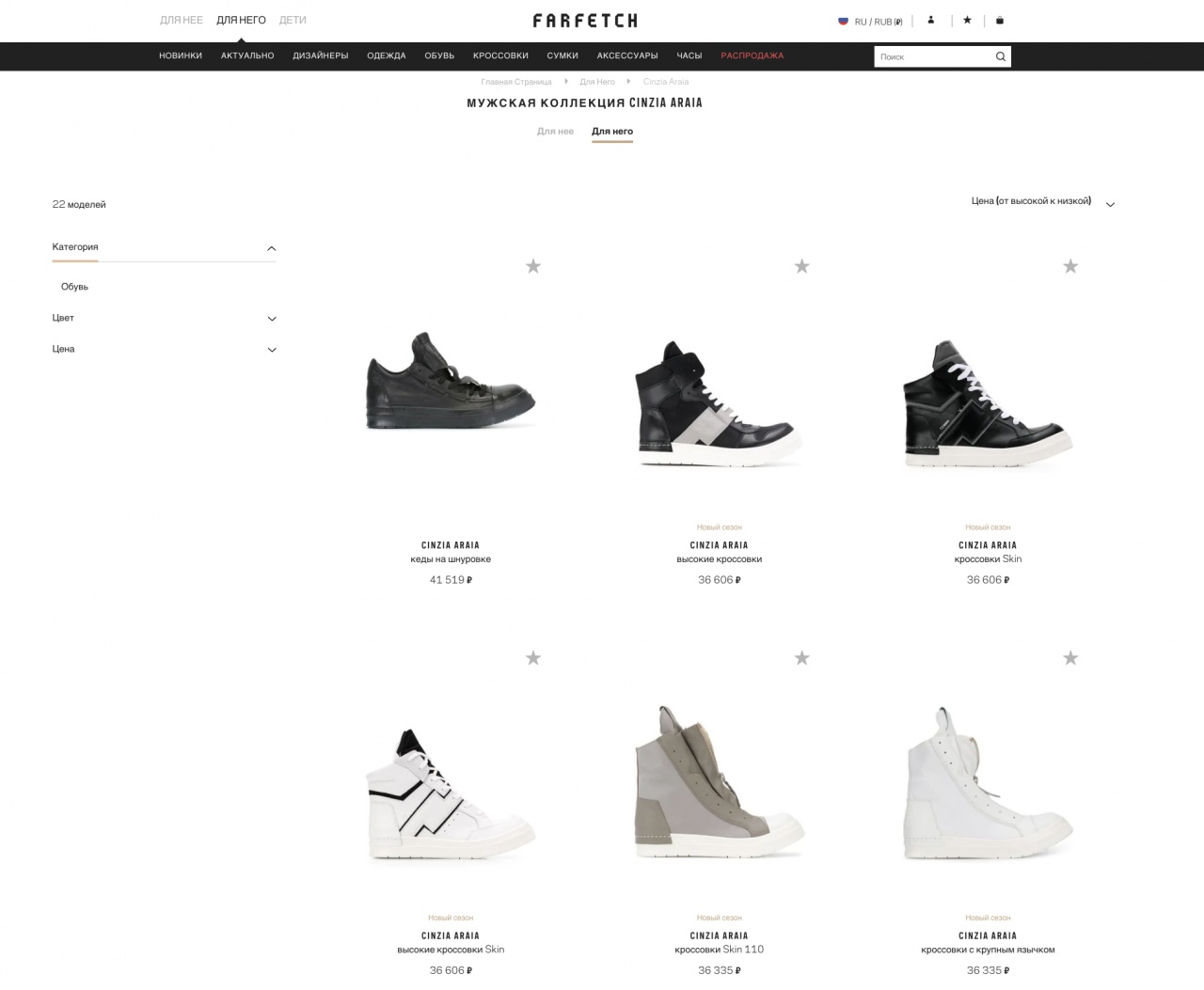
Task: Favorite the 41 519 ₽ lace-up sneakers
Action: tap(533, 266)
